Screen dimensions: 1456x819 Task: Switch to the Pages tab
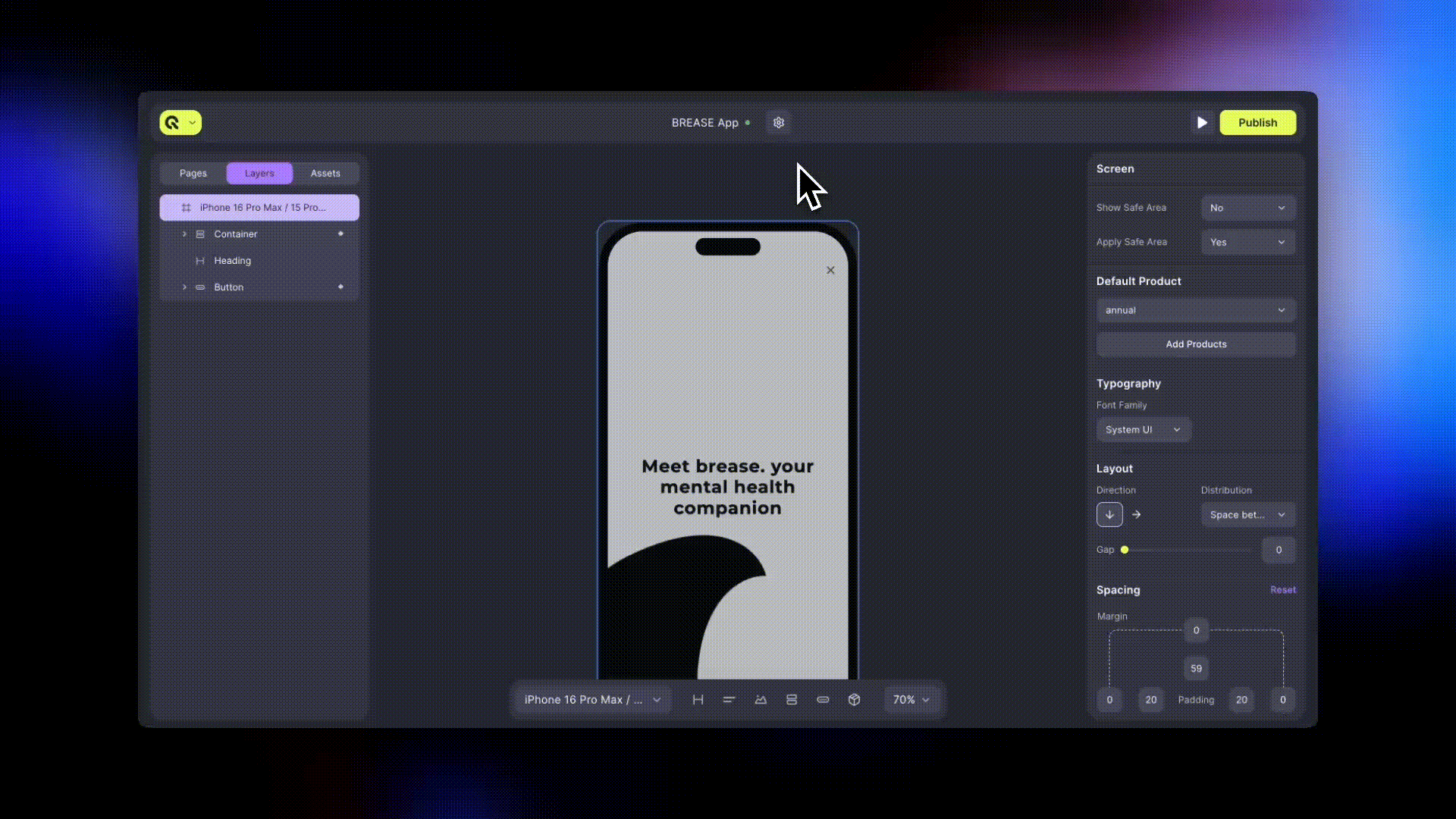click(193, 174)
